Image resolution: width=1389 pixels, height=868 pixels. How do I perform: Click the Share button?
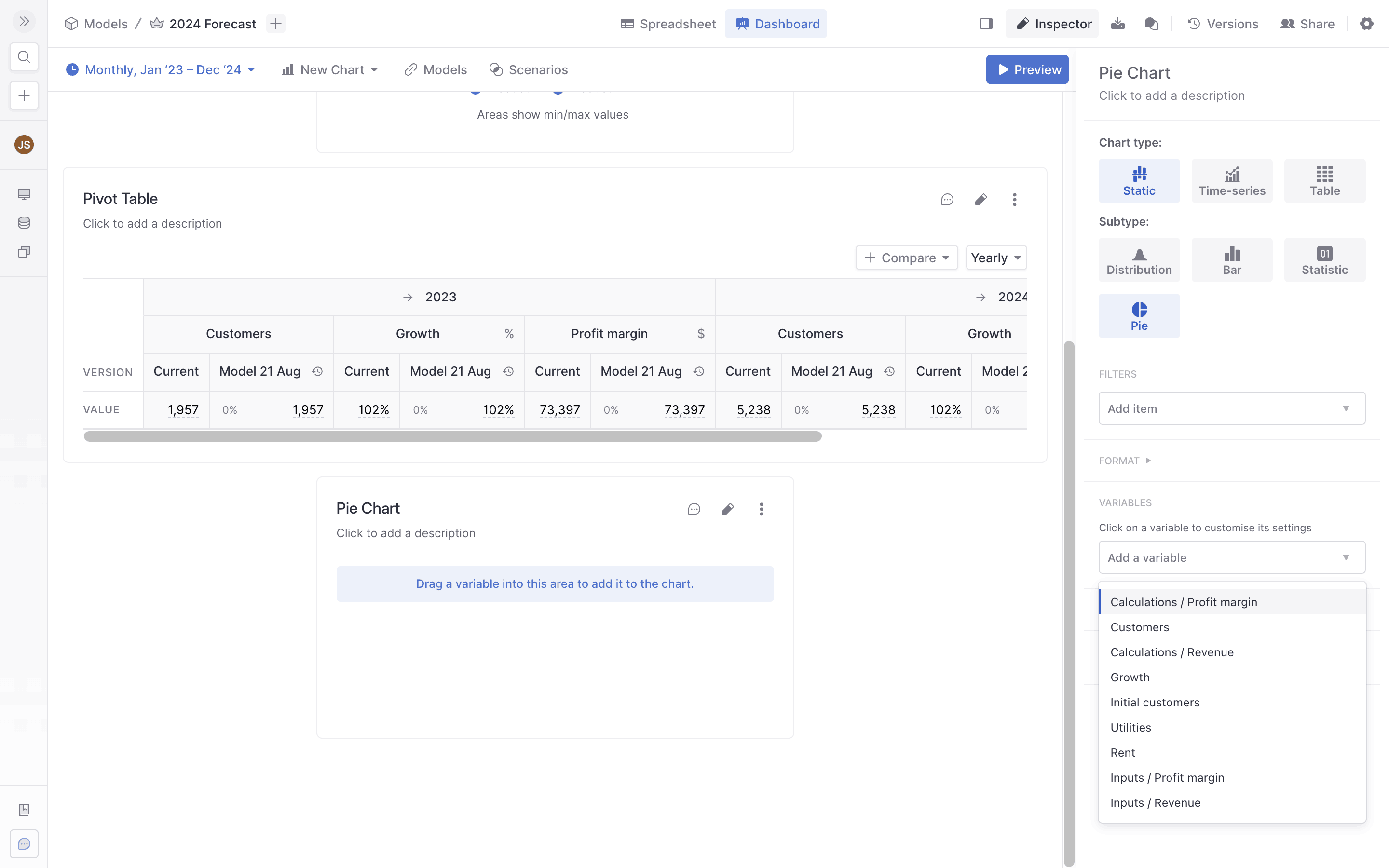tap(1307, 24)
